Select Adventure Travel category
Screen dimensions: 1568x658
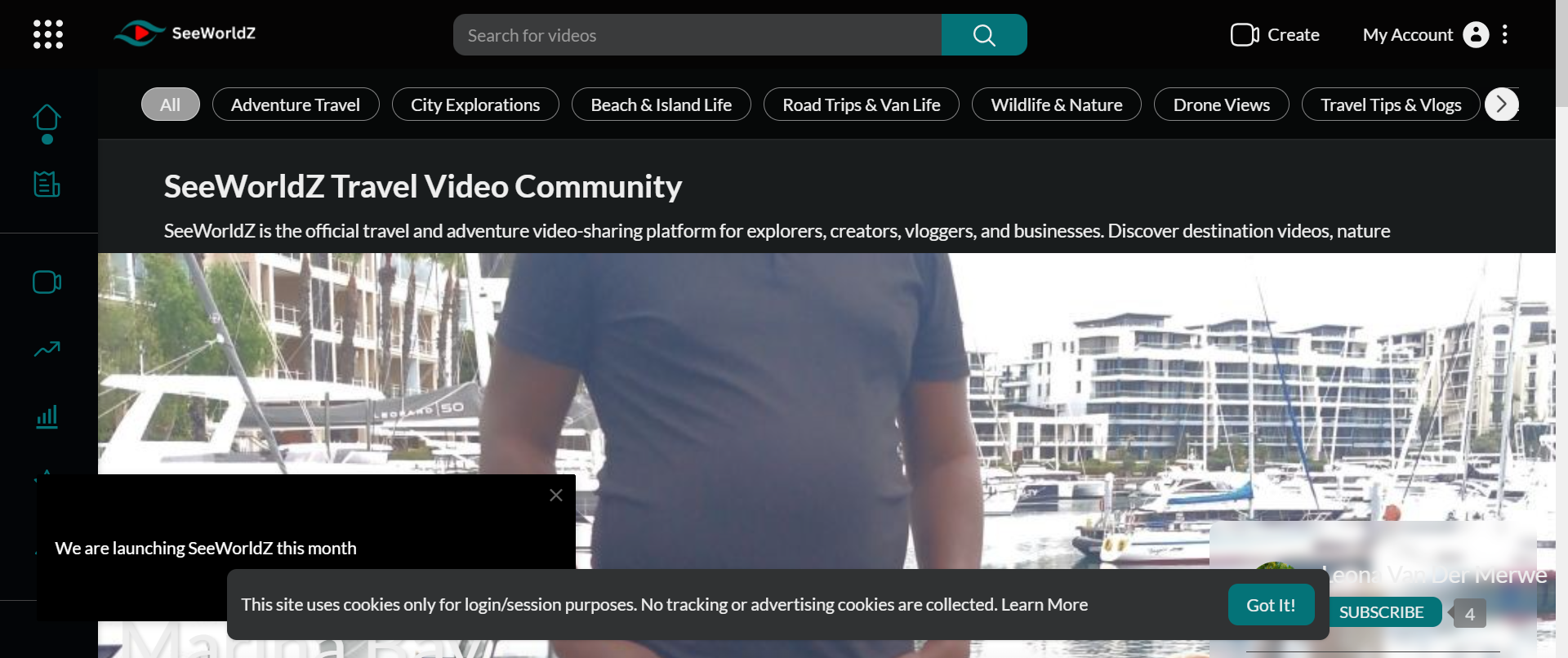[296, 104]
